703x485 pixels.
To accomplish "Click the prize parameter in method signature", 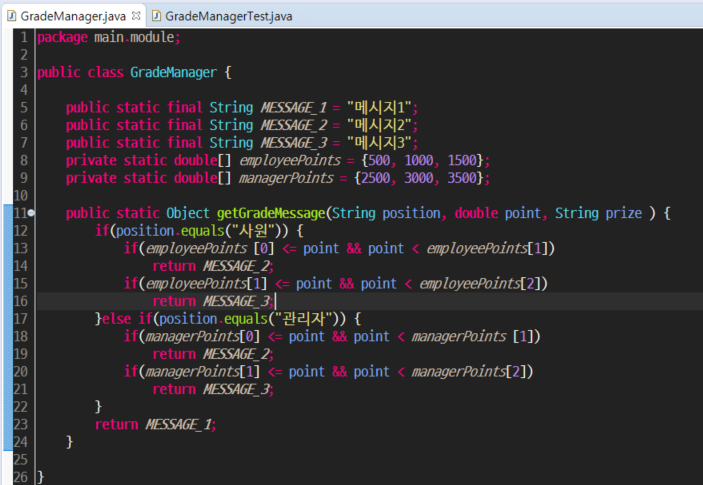I will [x=624, y=213].
